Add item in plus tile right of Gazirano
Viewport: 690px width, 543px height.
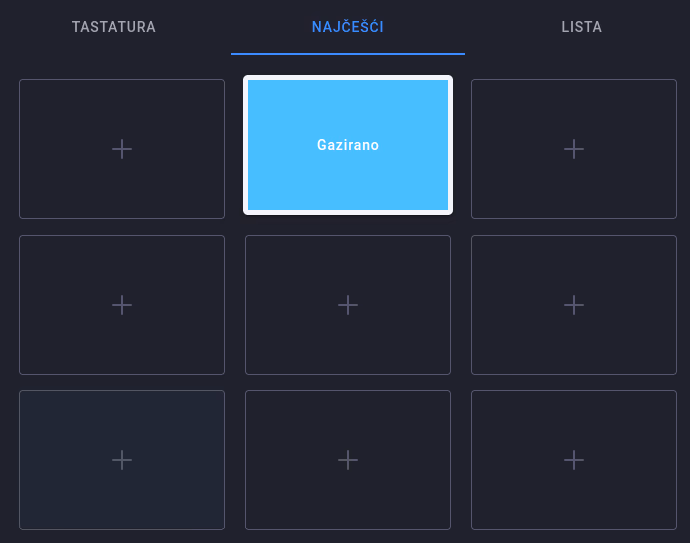click(x=574, y=149)
